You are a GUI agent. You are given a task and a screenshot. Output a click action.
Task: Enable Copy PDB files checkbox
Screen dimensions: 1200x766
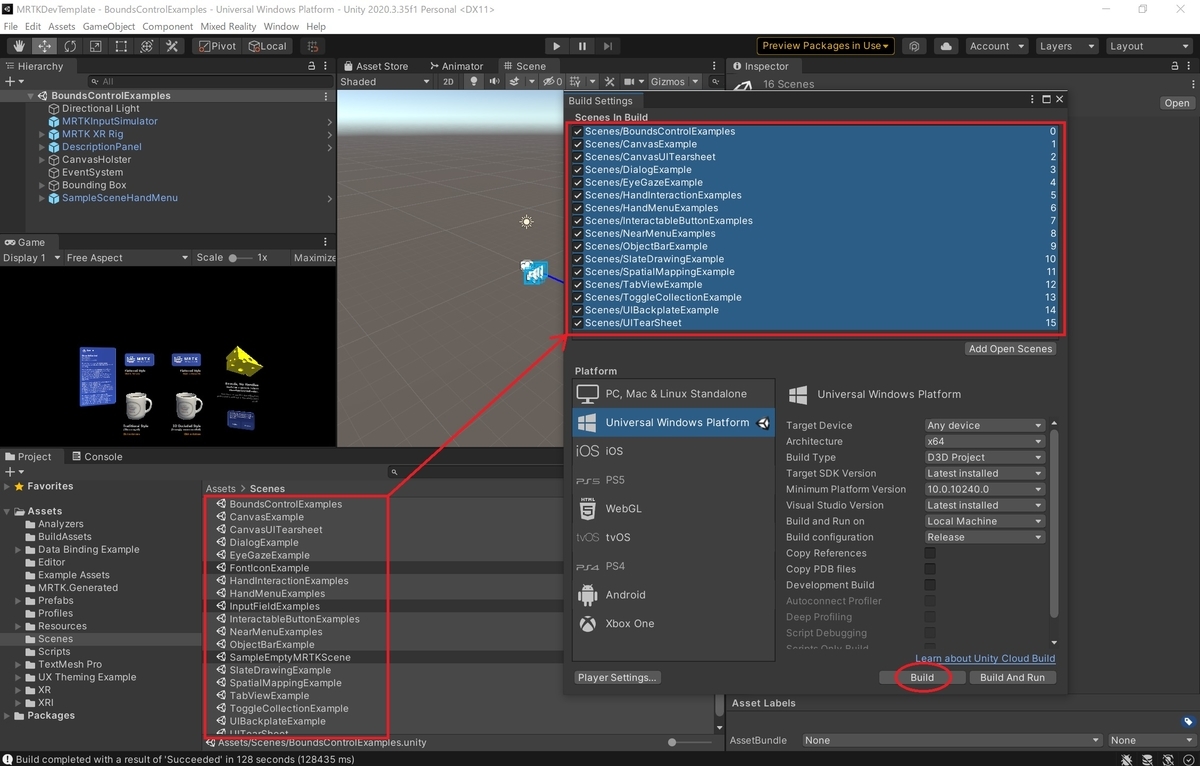coord(930,569)
